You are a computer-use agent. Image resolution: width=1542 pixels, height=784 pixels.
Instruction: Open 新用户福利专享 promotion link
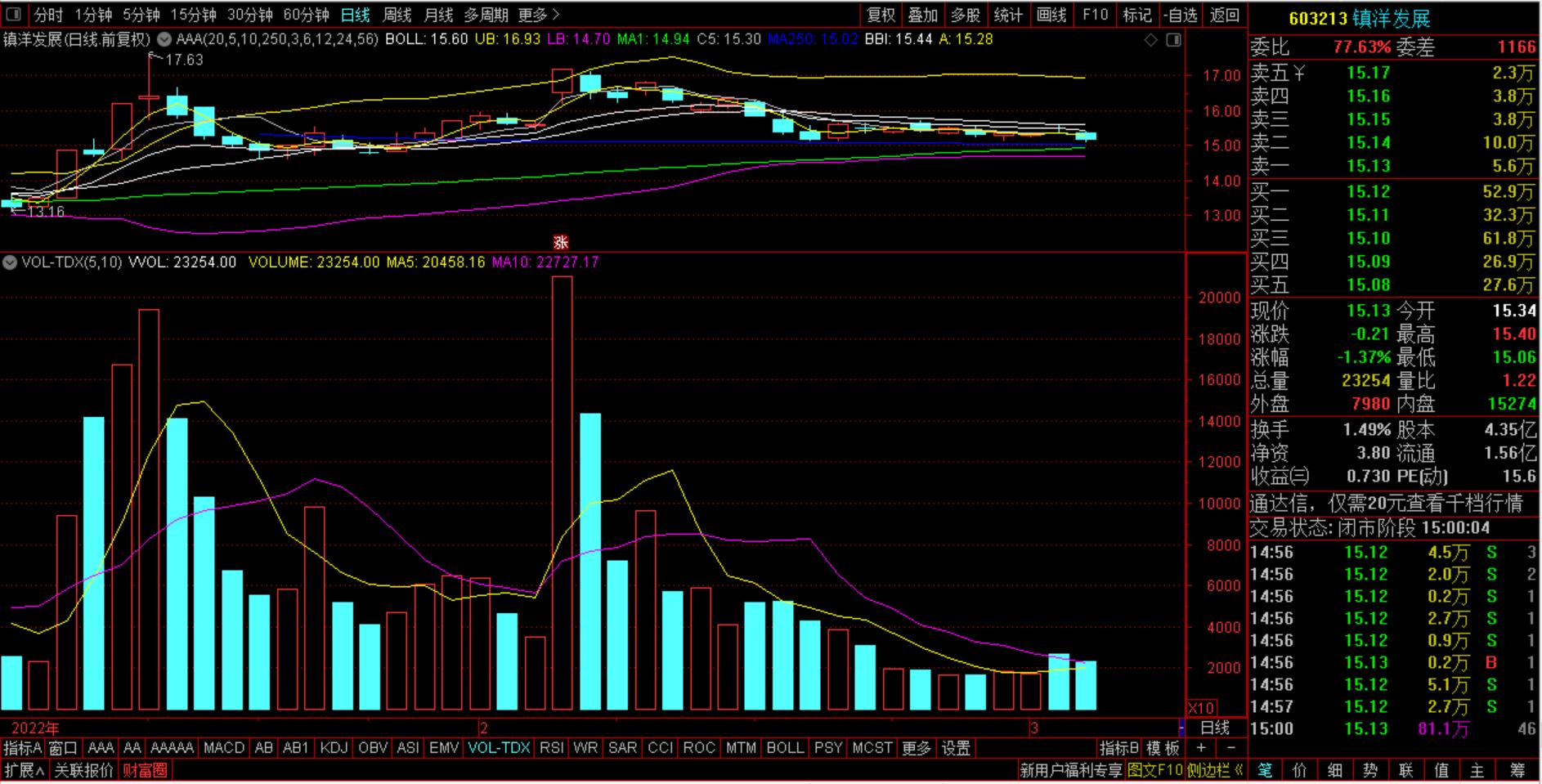click(x=1071, y=770)
